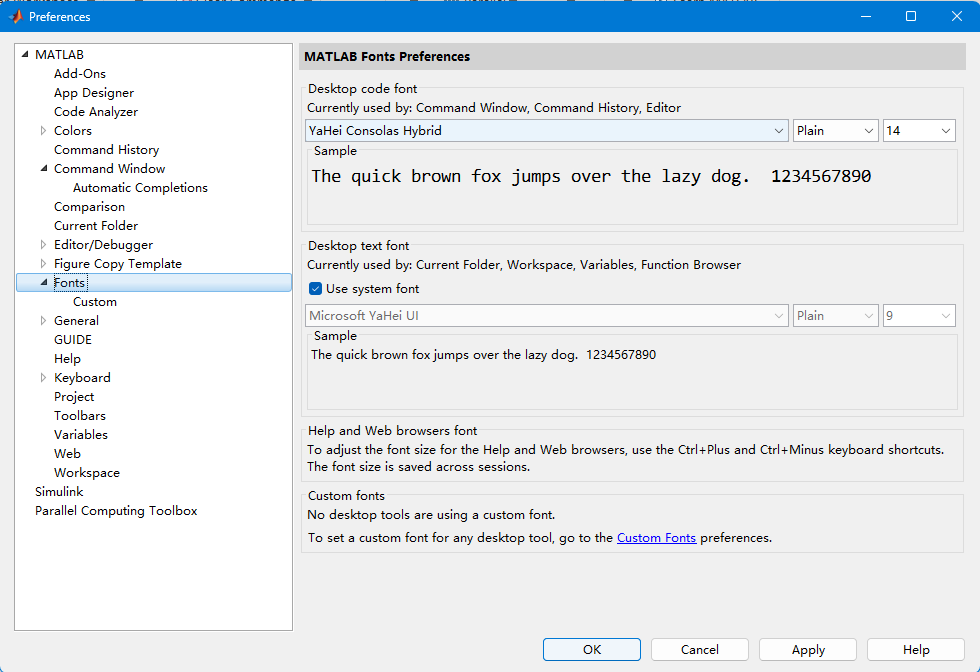Select Current Folder preferences
Screen dimensions: 980x672
(x=96, y=226)
